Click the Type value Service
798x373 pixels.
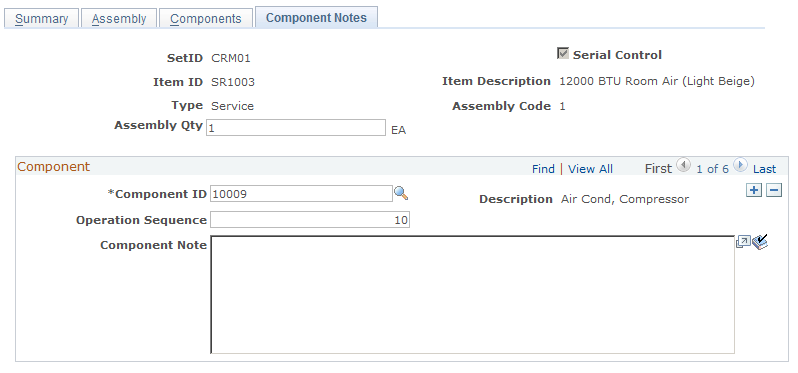pyautogui.click(x=233, y=106)
